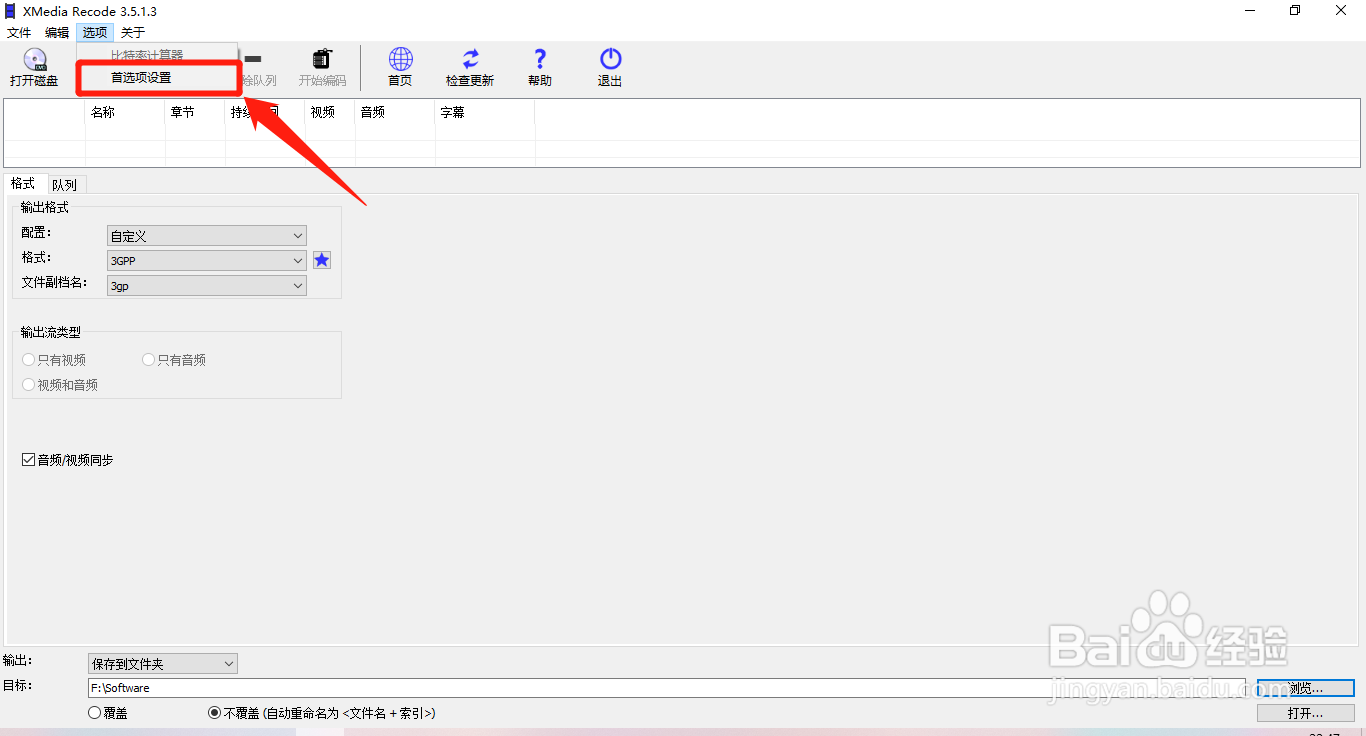This screenshot has width=1366, height=736.
Task: Open the 关于 menu
Action: pyautogui.click(x=133, y=33)
